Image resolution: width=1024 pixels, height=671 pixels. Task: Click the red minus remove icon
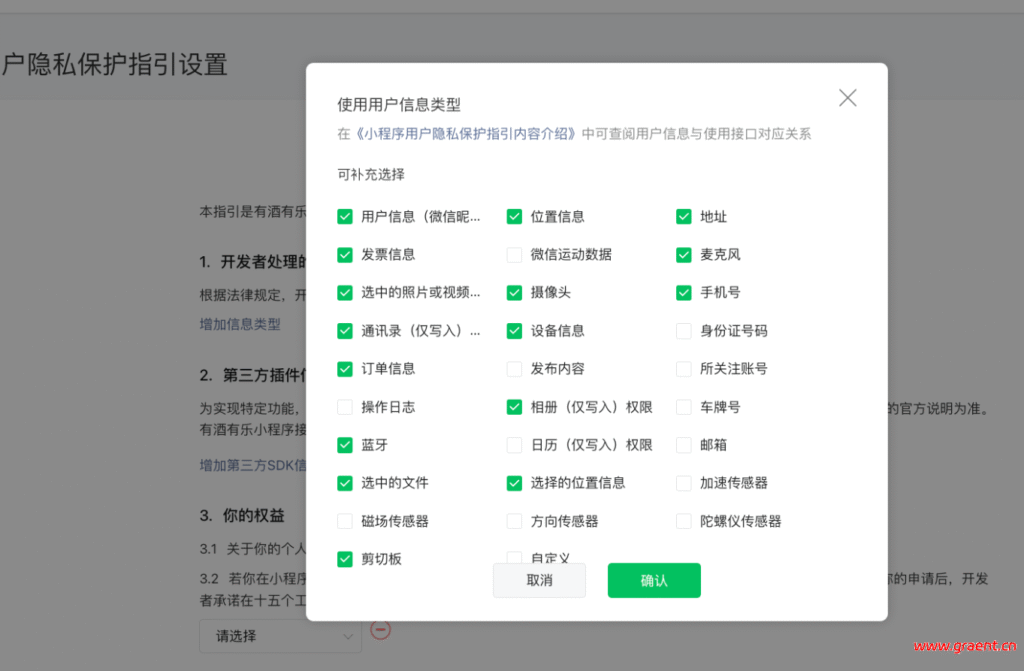[x=380, y=629]
